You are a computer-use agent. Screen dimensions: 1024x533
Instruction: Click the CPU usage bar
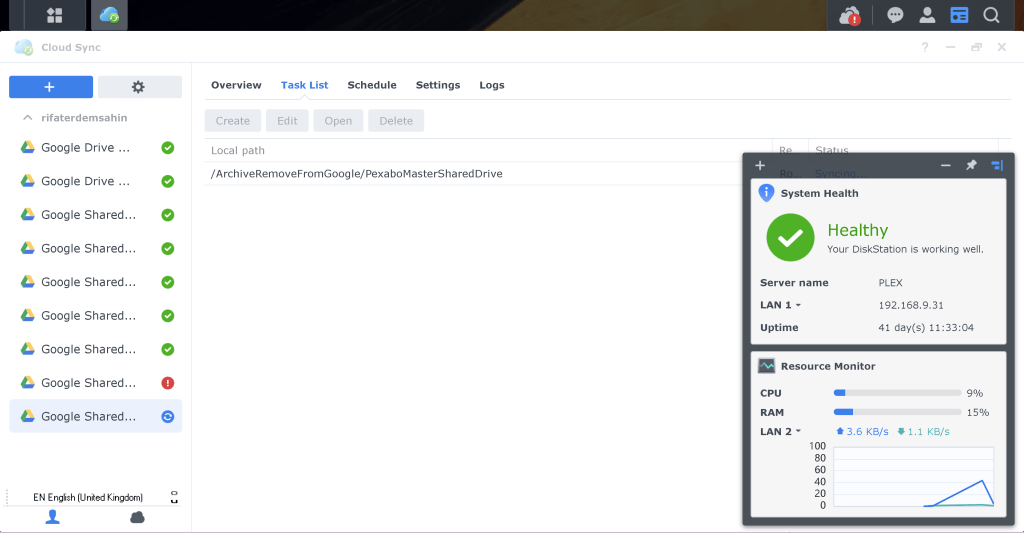(897, 393)
